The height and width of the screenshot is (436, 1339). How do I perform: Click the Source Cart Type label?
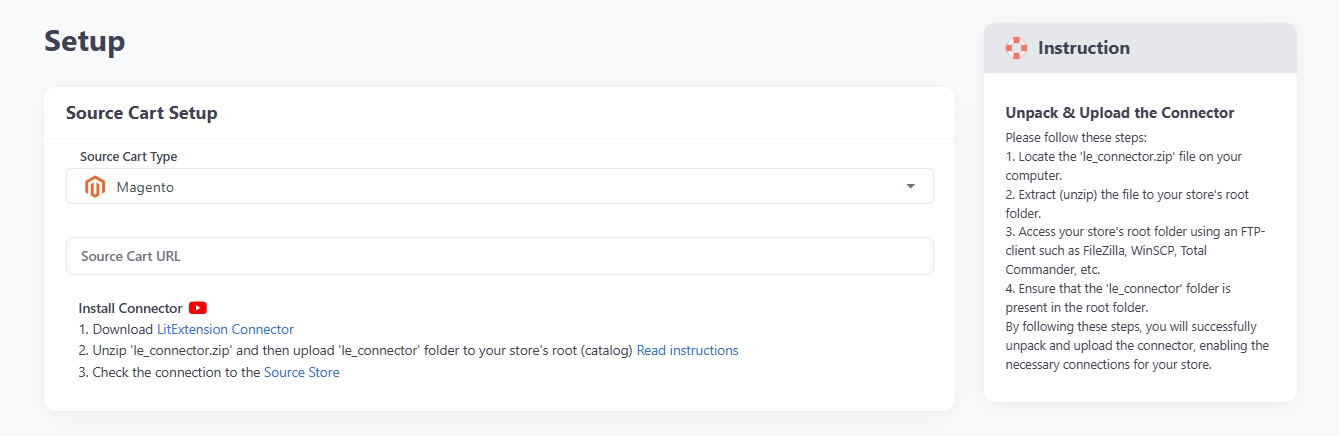click(x=128, y=157)
